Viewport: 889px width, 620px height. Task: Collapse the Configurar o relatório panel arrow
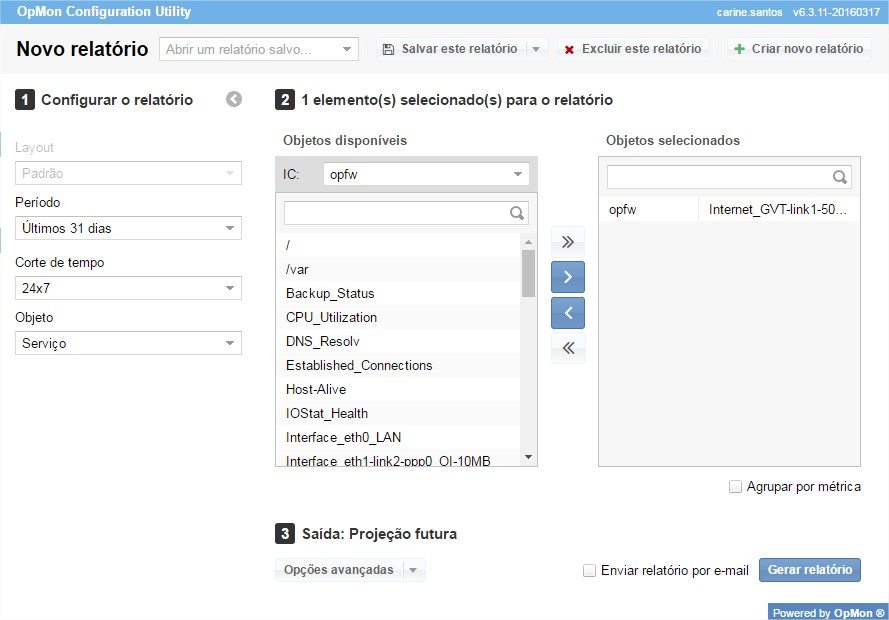pyautogui.click(x=234, y=99)
